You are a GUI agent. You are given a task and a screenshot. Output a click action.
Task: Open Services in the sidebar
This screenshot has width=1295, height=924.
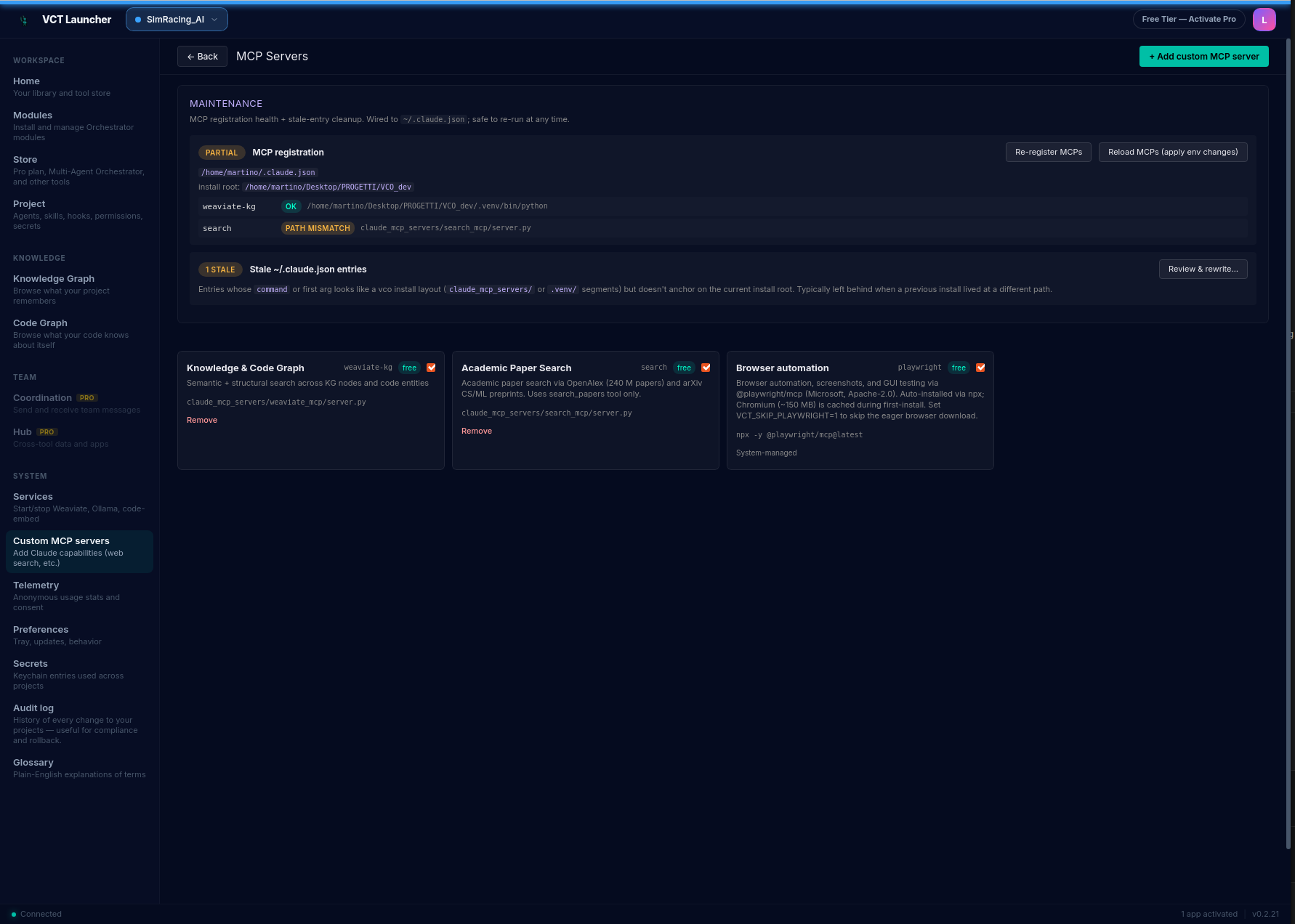pos(79,507)
